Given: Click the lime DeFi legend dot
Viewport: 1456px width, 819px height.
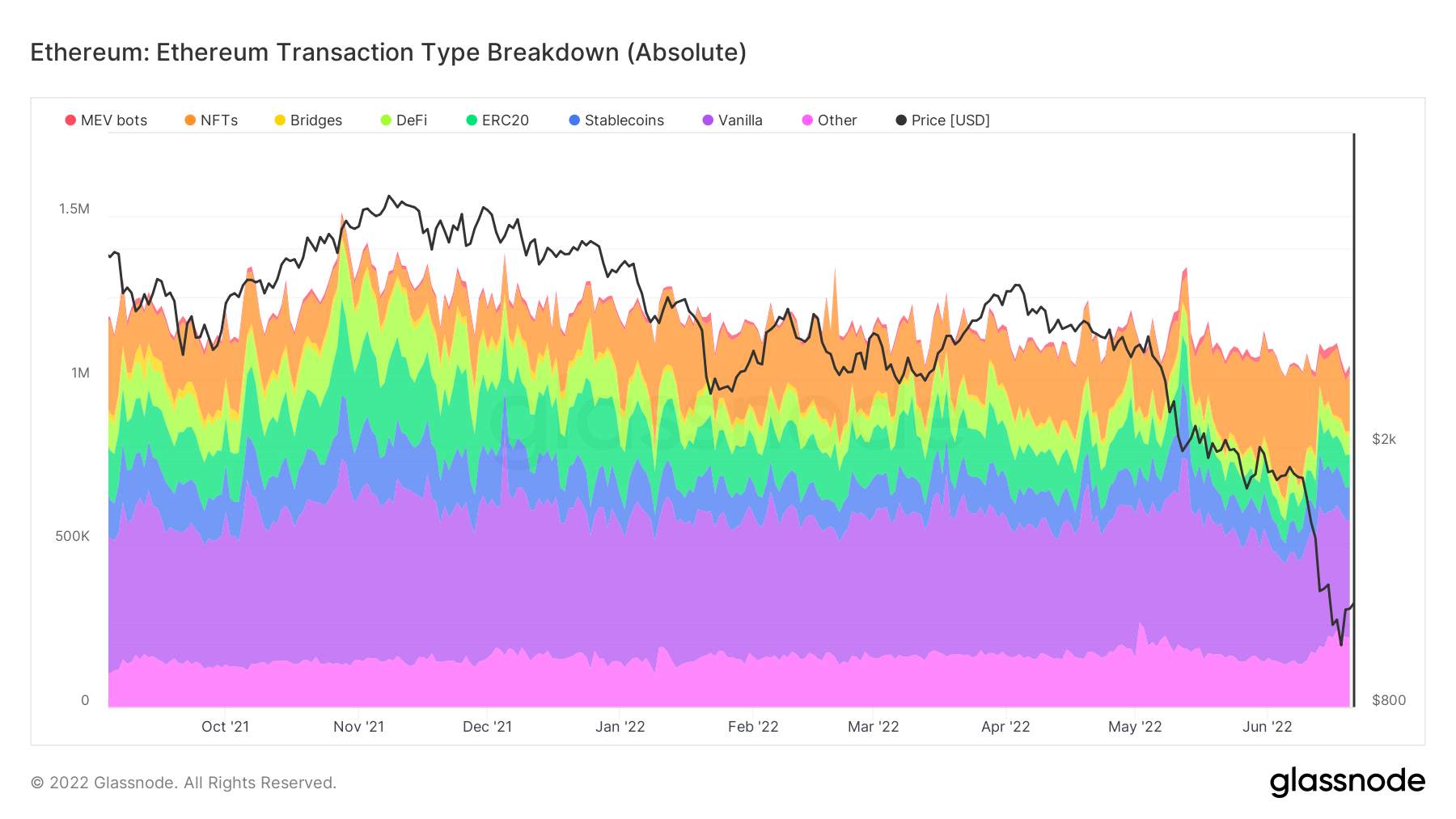Looking at the screenshot, I should (x=386, y=120).
